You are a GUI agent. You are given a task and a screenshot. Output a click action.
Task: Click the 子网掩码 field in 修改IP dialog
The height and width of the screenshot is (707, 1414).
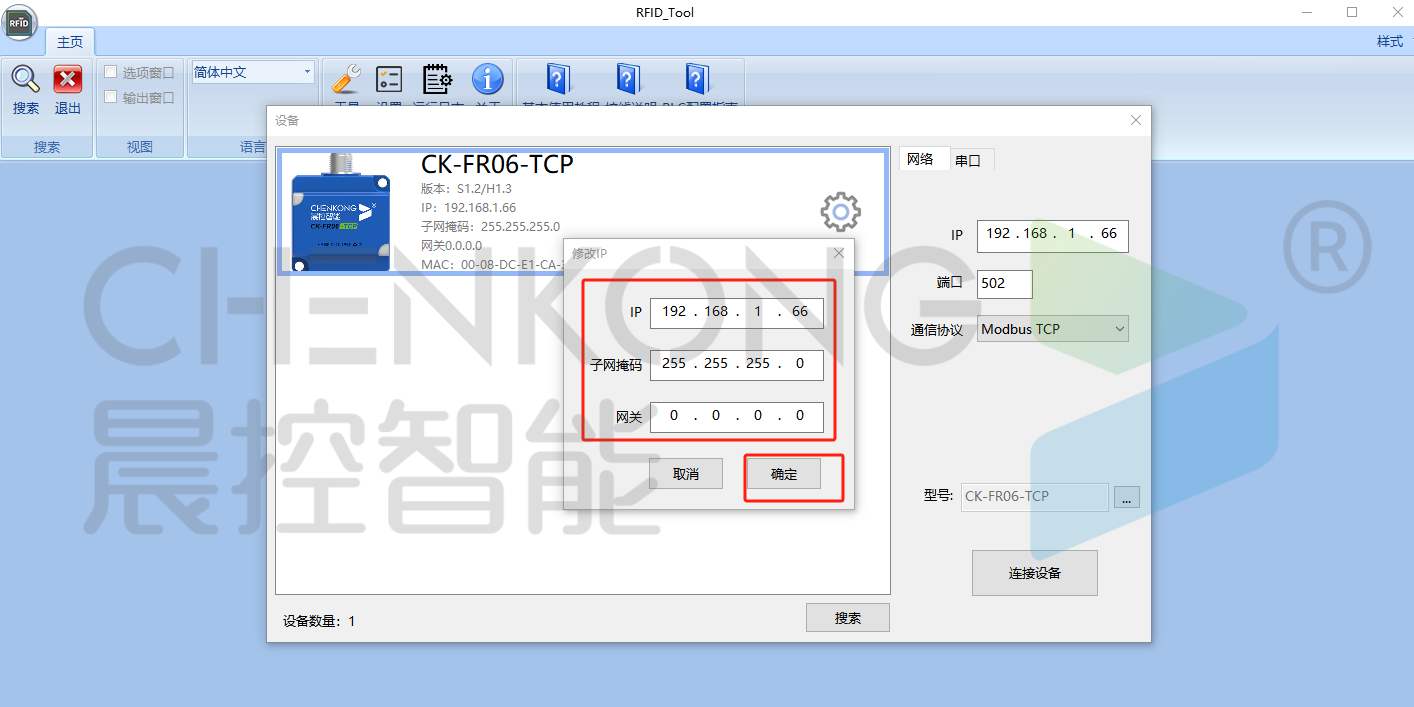point(737,364)
